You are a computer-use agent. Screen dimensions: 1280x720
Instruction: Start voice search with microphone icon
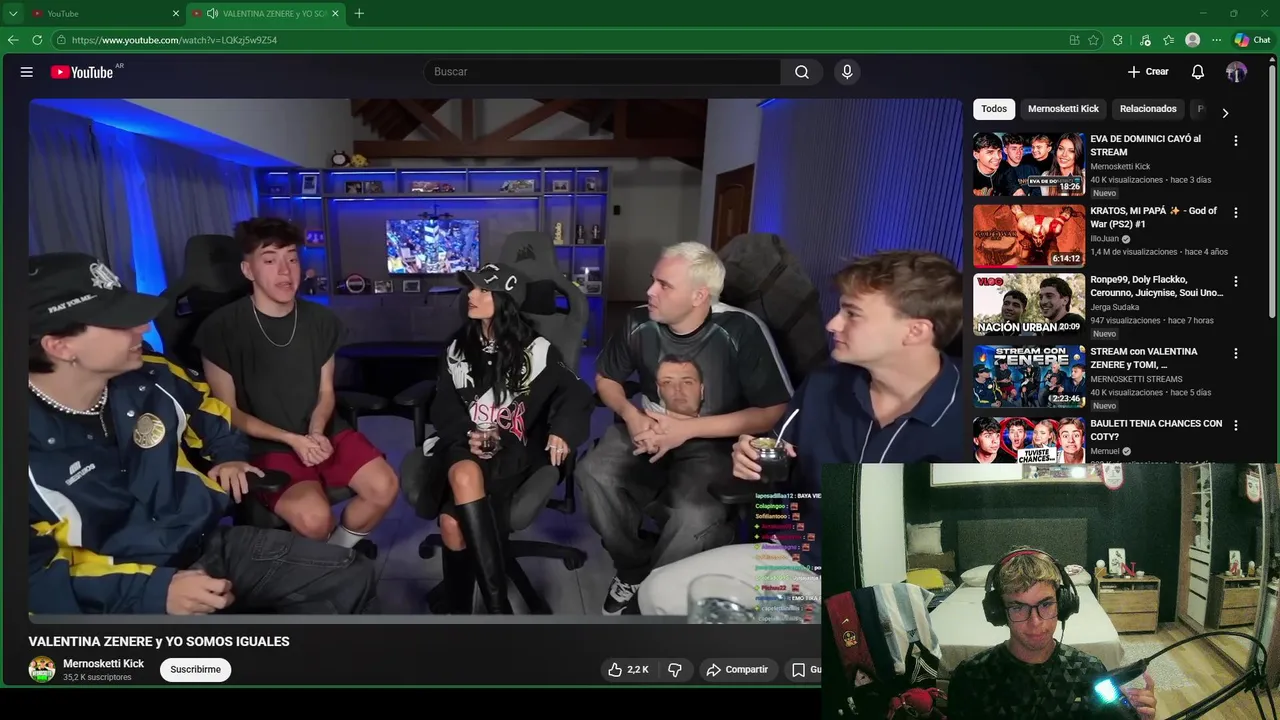(x=847, y=72)
